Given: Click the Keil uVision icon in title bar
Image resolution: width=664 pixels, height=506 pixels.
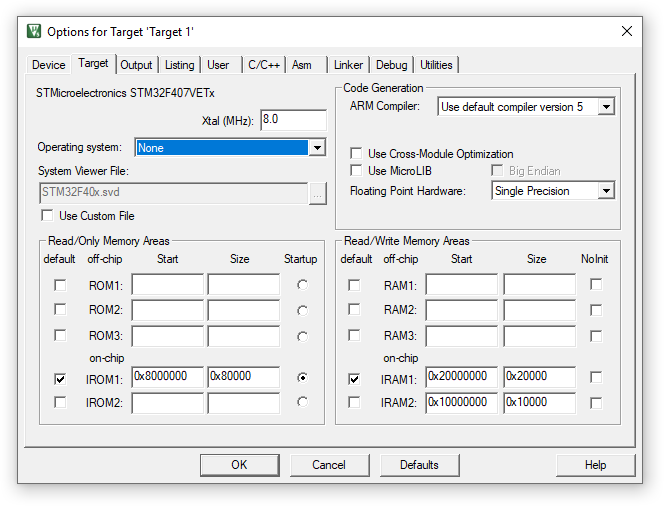Looking at the screenshot, I should (34, 31).
